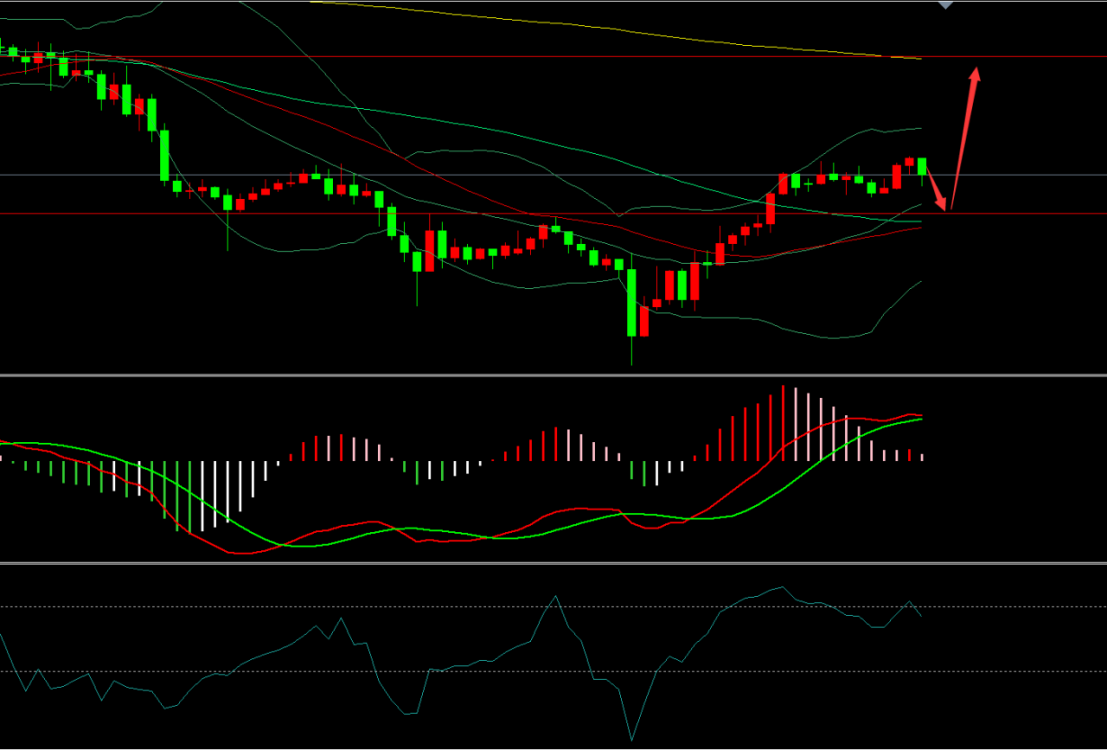Select the grey horizontal current price line
The image size is (1108, 750).
click(x=554, y=175)
